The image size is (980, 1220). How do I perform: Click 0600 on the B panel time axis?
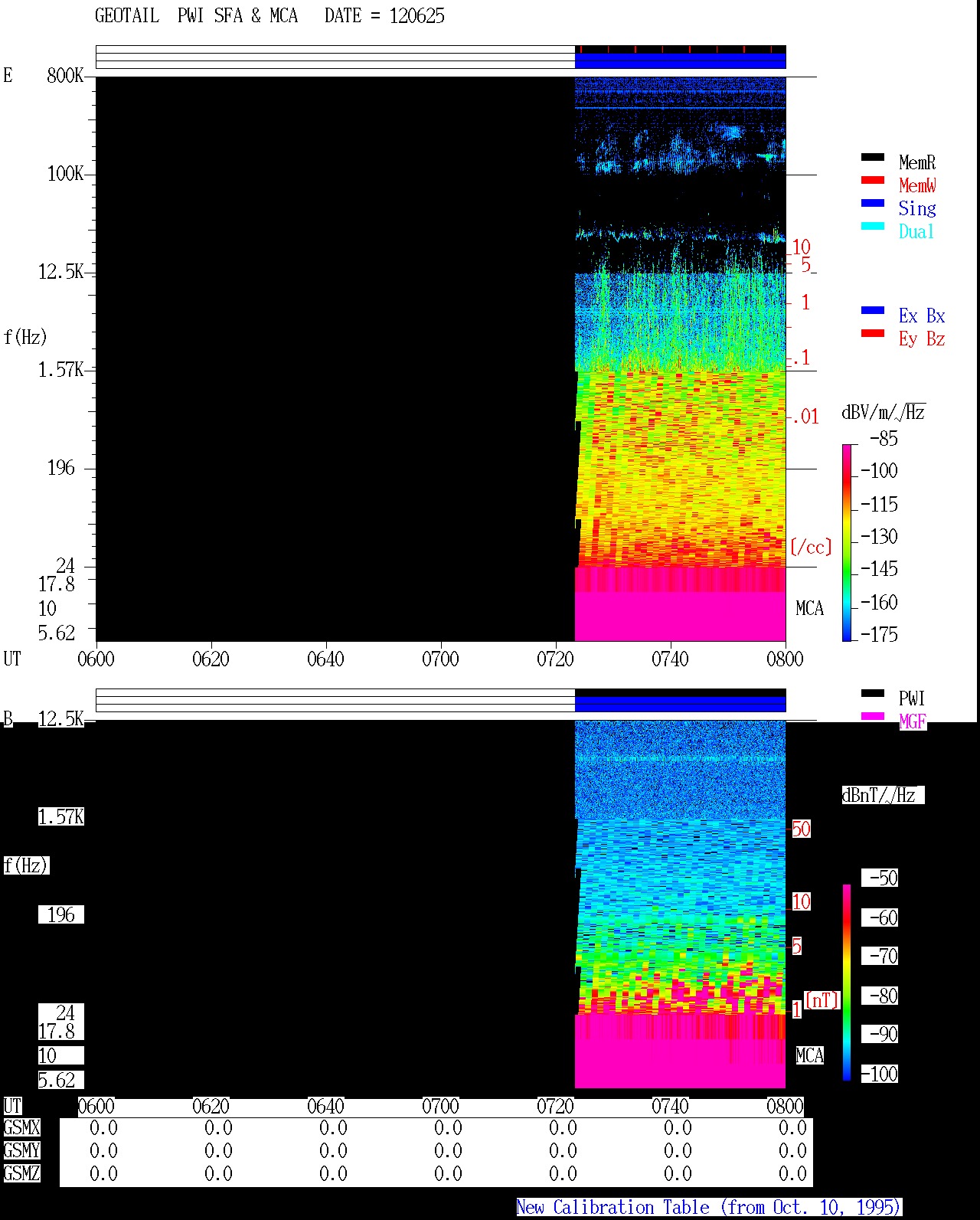tap(96, 1106)
